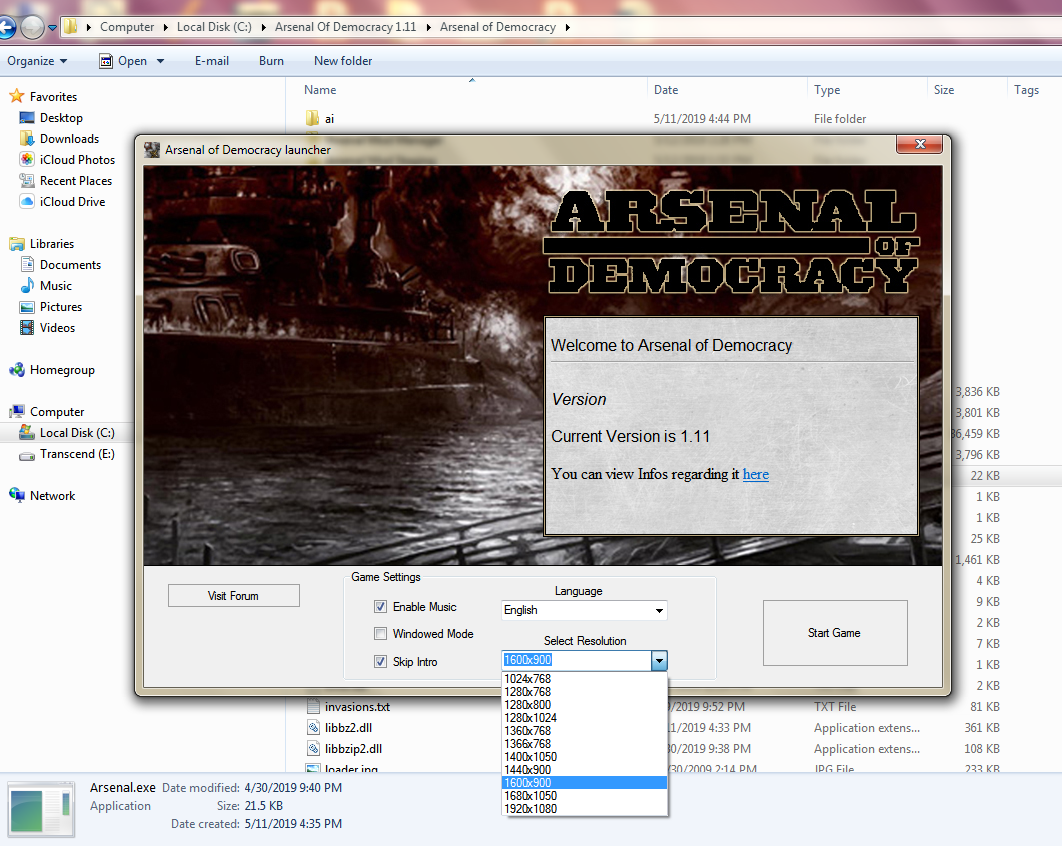
Task: Click the Local Disk (C:) breadcrumb segment
Action: coord(214,27)
